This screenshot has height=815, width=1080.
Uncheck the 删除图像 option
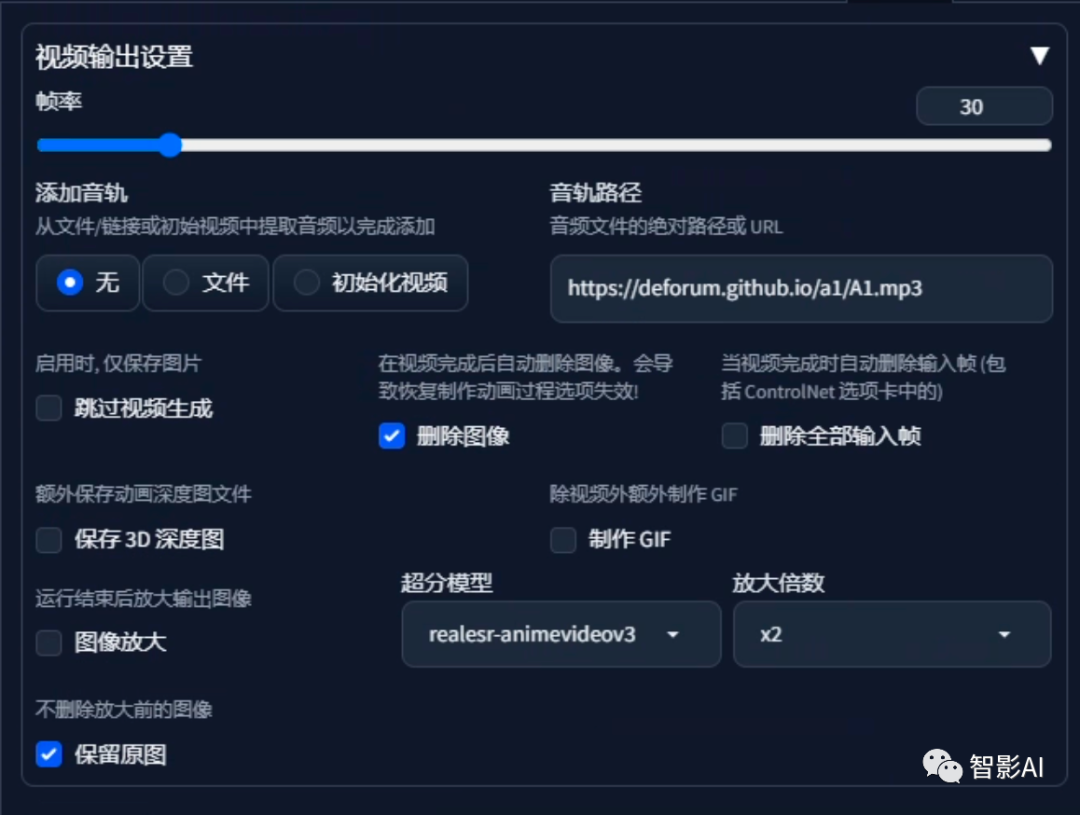[x=391, y=436]
